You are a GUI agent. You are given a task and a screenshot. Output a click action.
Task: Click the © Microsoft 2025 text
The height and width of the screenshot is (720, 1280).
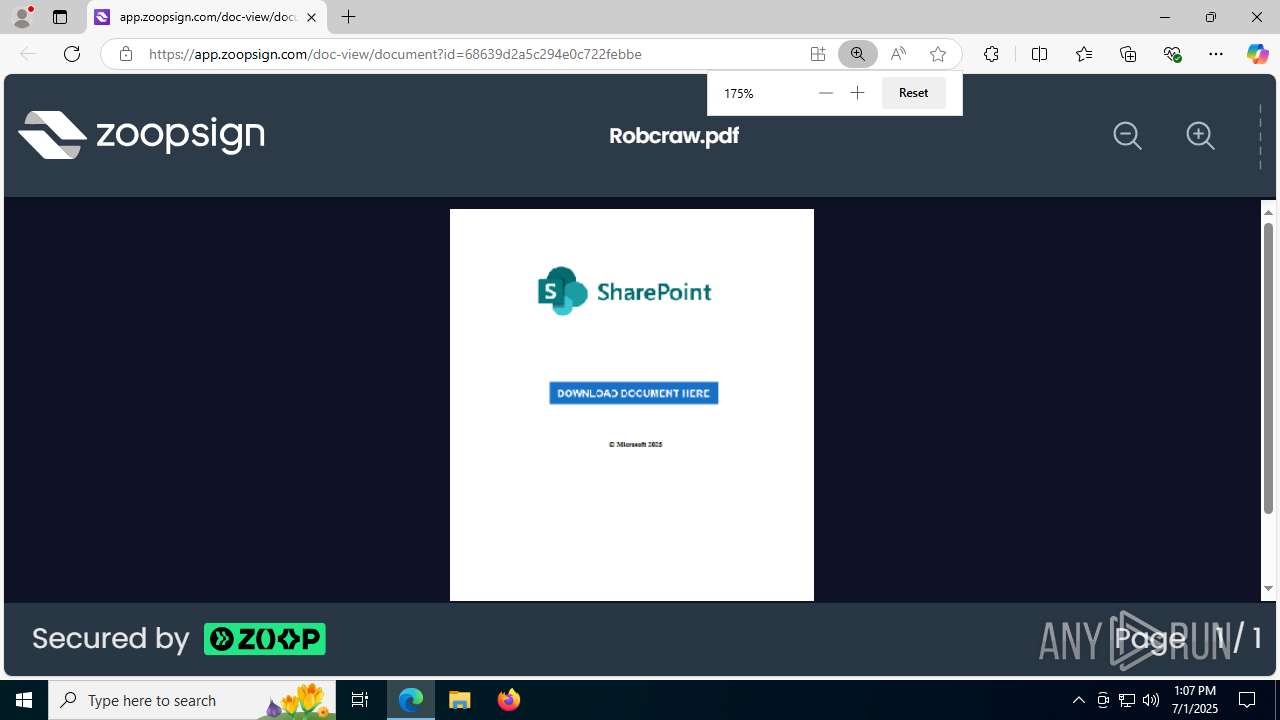[635, 444]
